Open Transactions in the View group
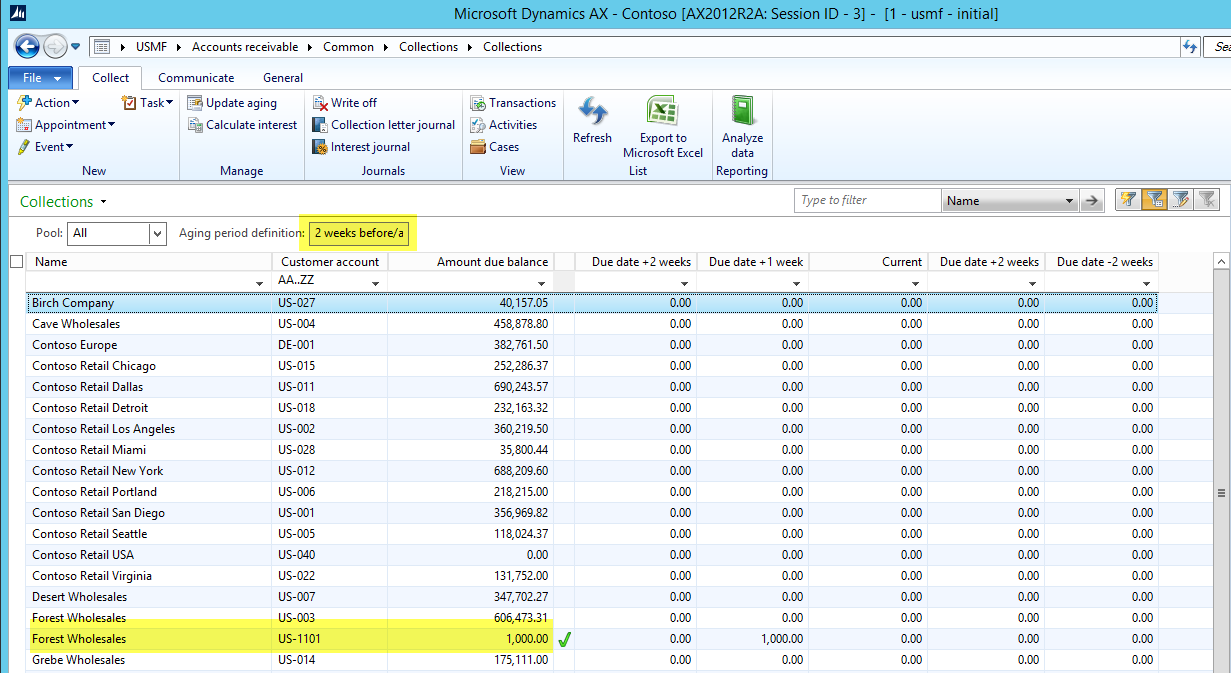Image resolution: width=1231 pixels, height=673 pixels. point(521,103)
